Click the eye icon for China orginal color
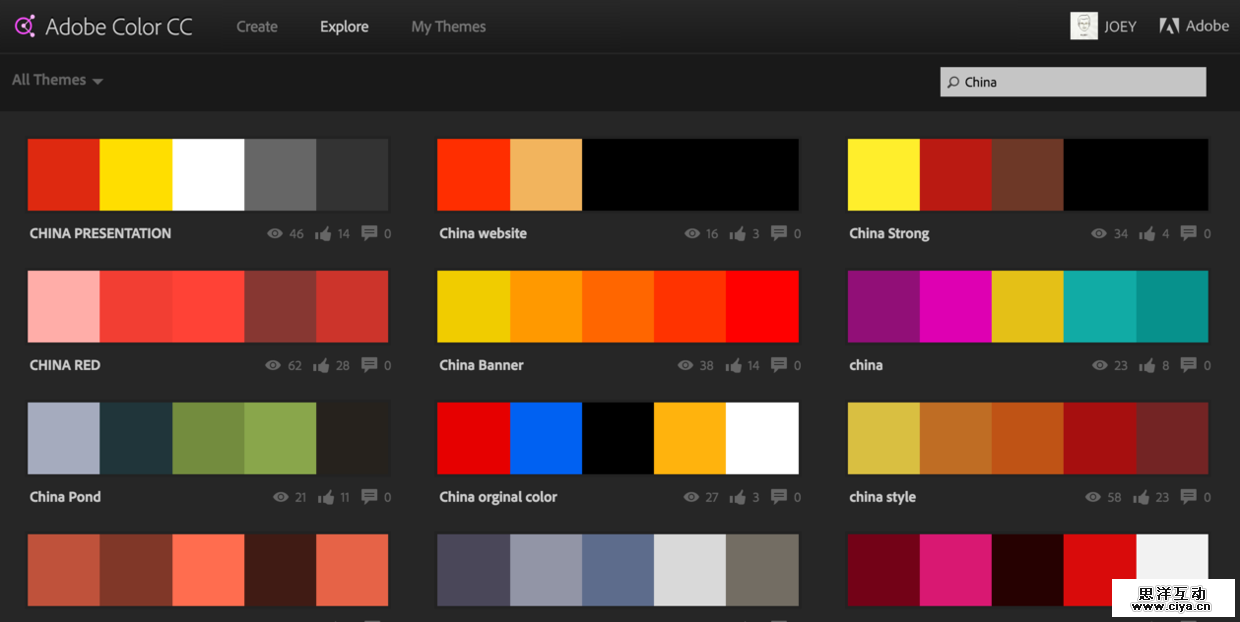This screenshot has height=622, width=1240. pyautogui.click(x=691, y=497)
